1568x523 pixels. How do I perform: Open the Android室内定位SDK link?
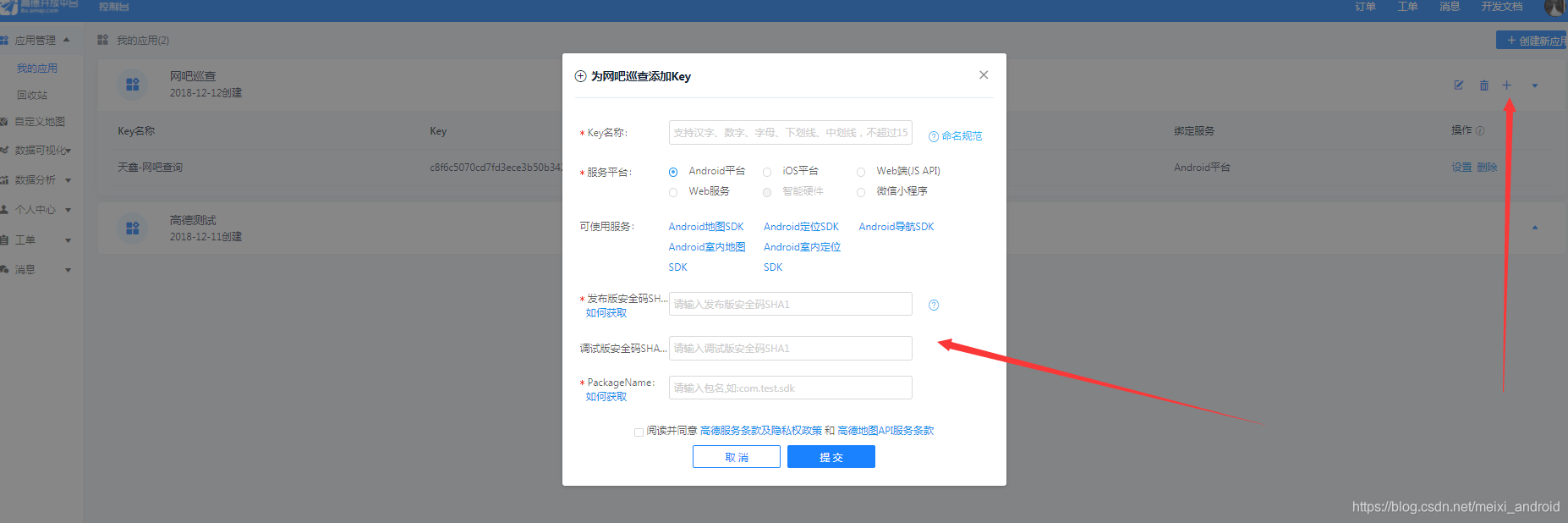[802, 256]
